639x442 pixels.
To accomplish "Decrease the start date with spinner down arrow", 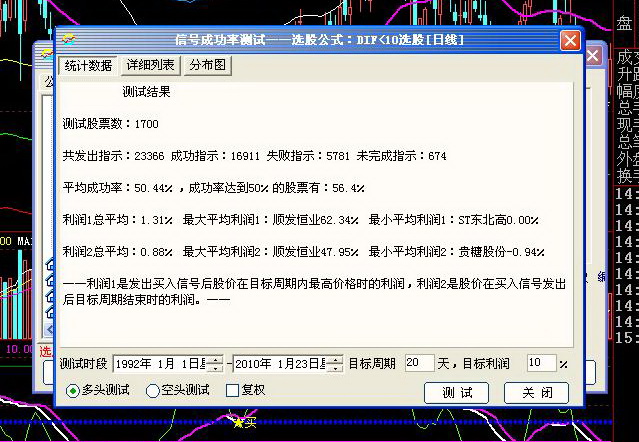I will point(215,368).
